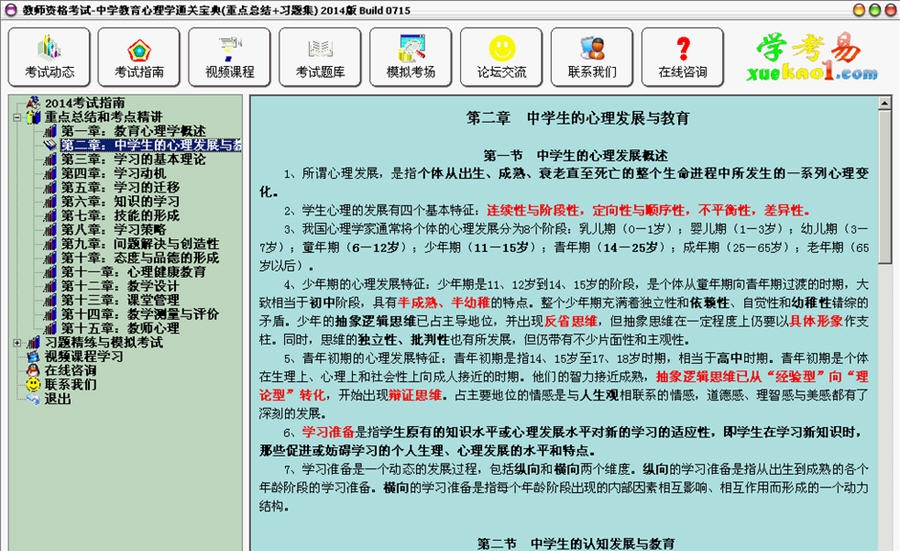Open 在线咨询 in the tree
The width and height of the screenshot is (900, 551).
71,370
